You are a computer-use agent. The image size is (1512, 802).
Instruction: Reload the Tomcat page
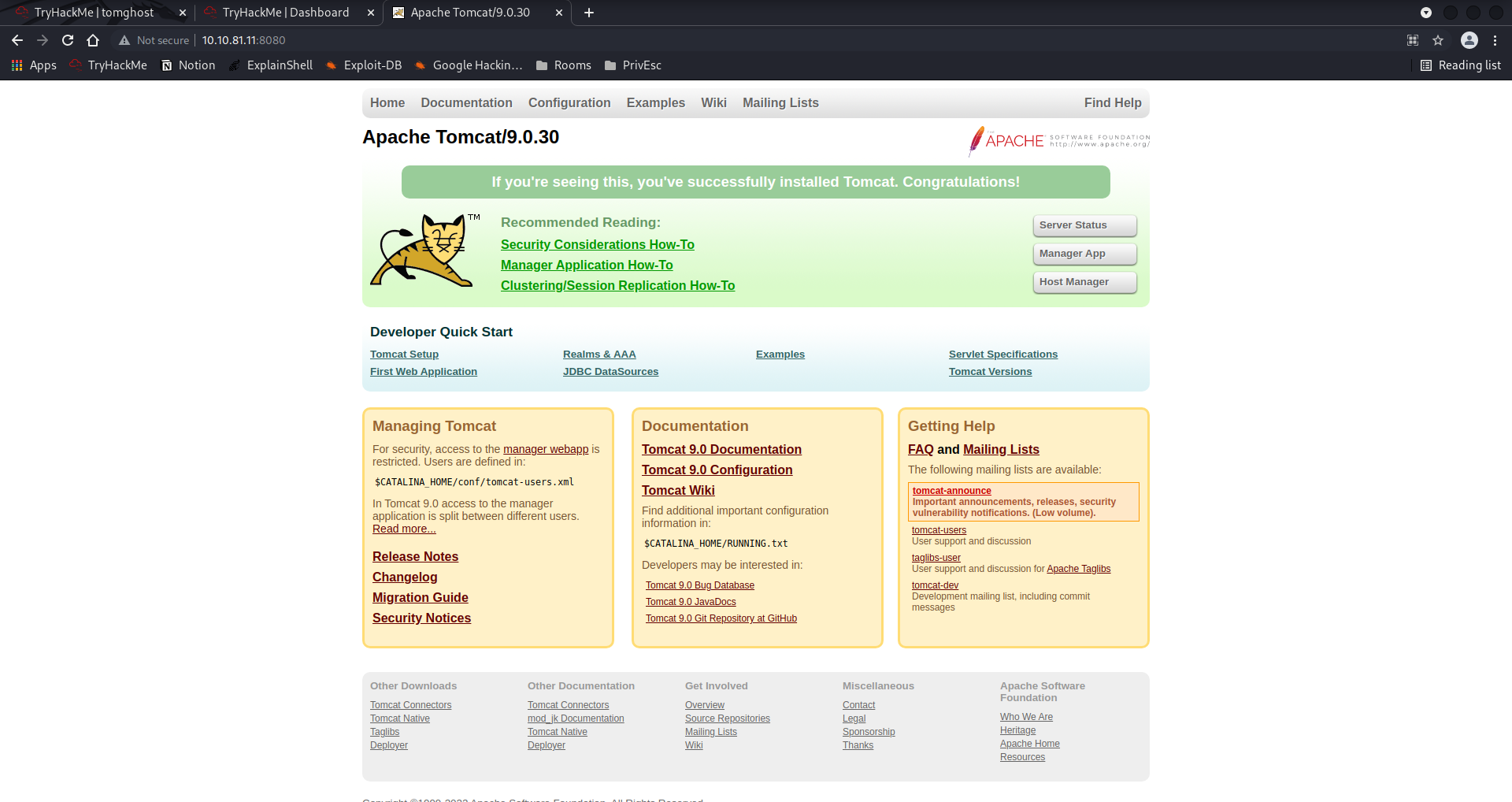pos(68,40)
